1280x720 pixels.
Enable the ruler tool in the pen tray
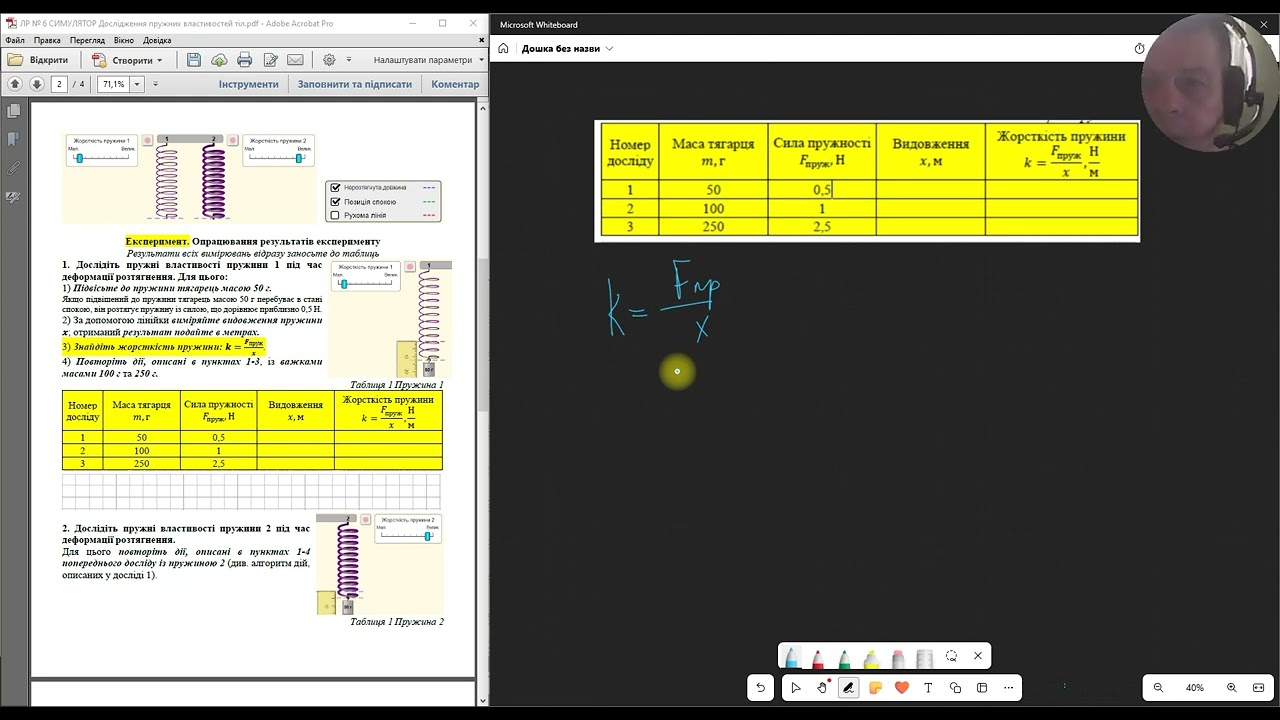pyautogui.click(x=924, y=658)
